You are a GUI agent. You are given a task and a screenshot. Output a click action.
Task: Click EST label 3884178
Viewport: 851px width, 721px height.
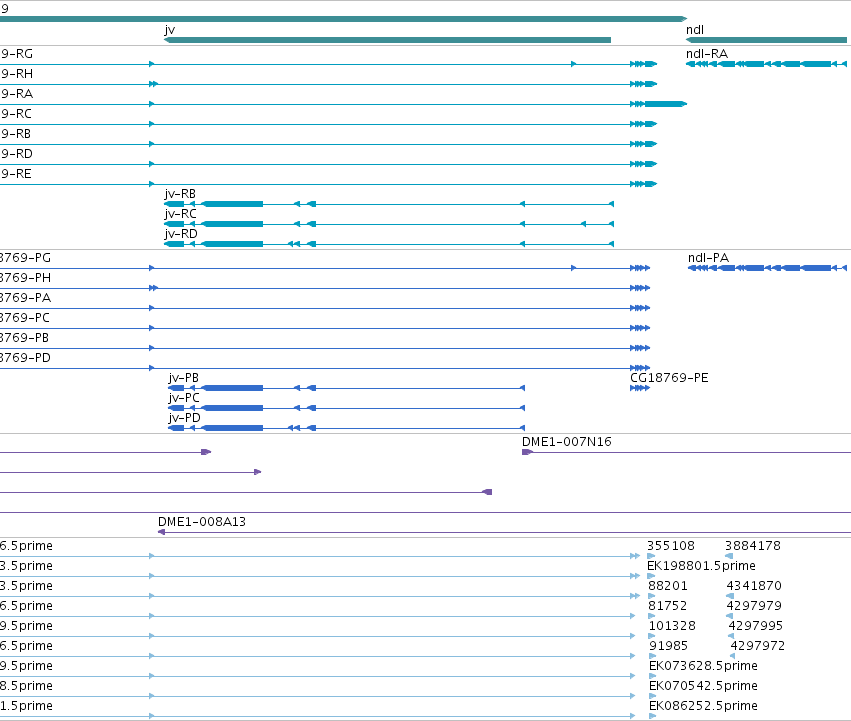click(x=753, y=546)
